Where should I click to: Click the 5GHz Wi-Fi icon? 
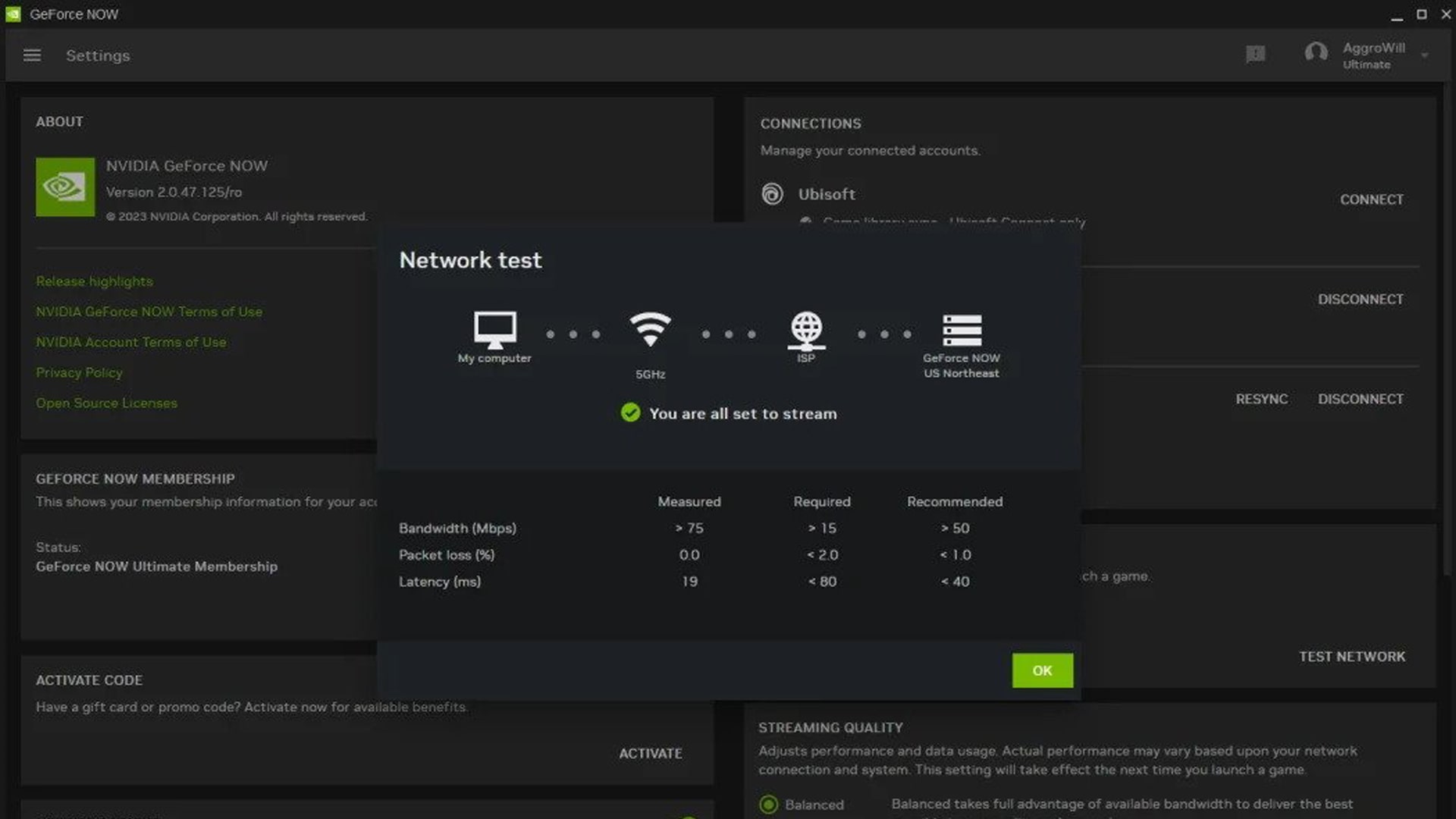tap(650, 329)
